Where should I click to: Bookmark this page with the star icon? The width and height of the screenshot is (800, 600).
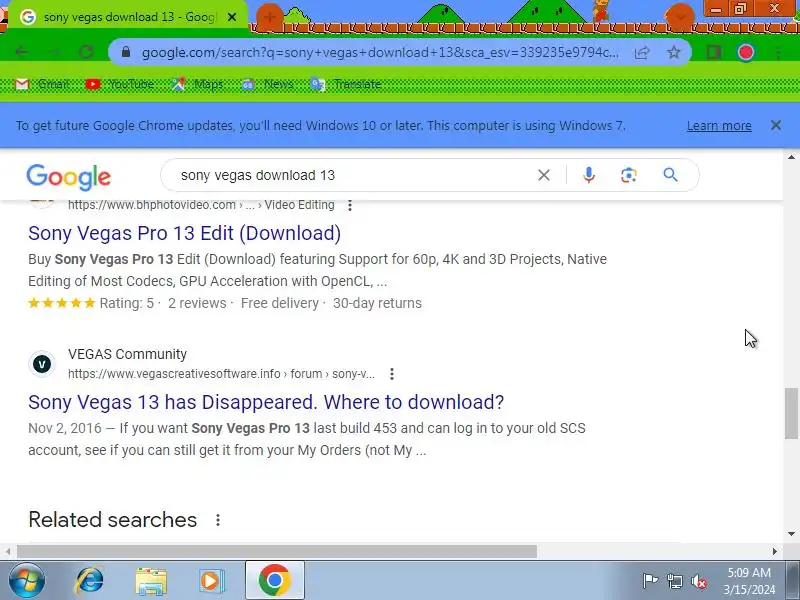tap(674, 52)
